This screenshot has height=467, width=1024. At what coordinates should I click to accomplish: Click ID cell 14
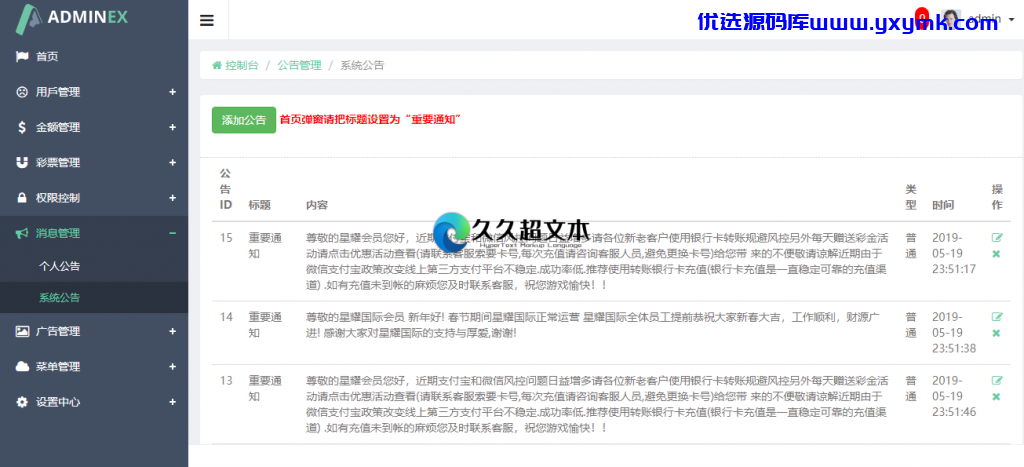pyautogui.click(x=226, y=317)
